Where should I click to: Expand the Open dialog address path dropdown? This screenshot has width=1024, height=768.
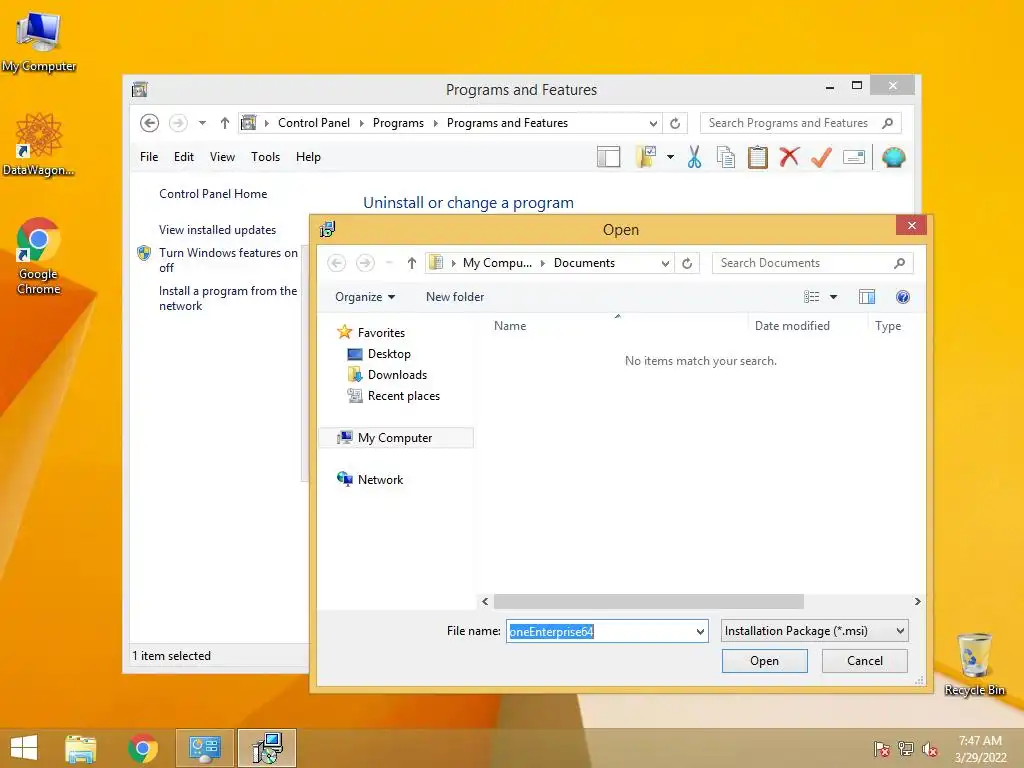665,263
